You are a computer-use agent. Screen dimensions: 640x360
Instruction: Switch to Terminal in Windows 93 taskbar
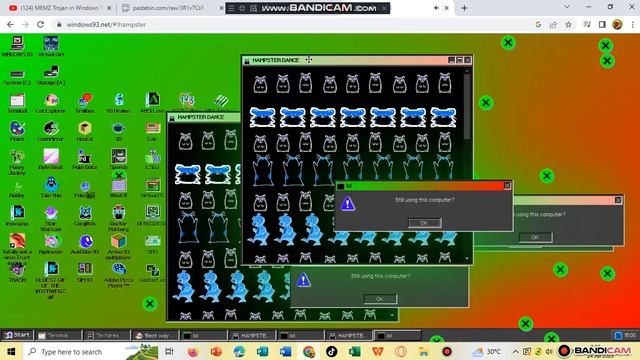coord(58,336)
